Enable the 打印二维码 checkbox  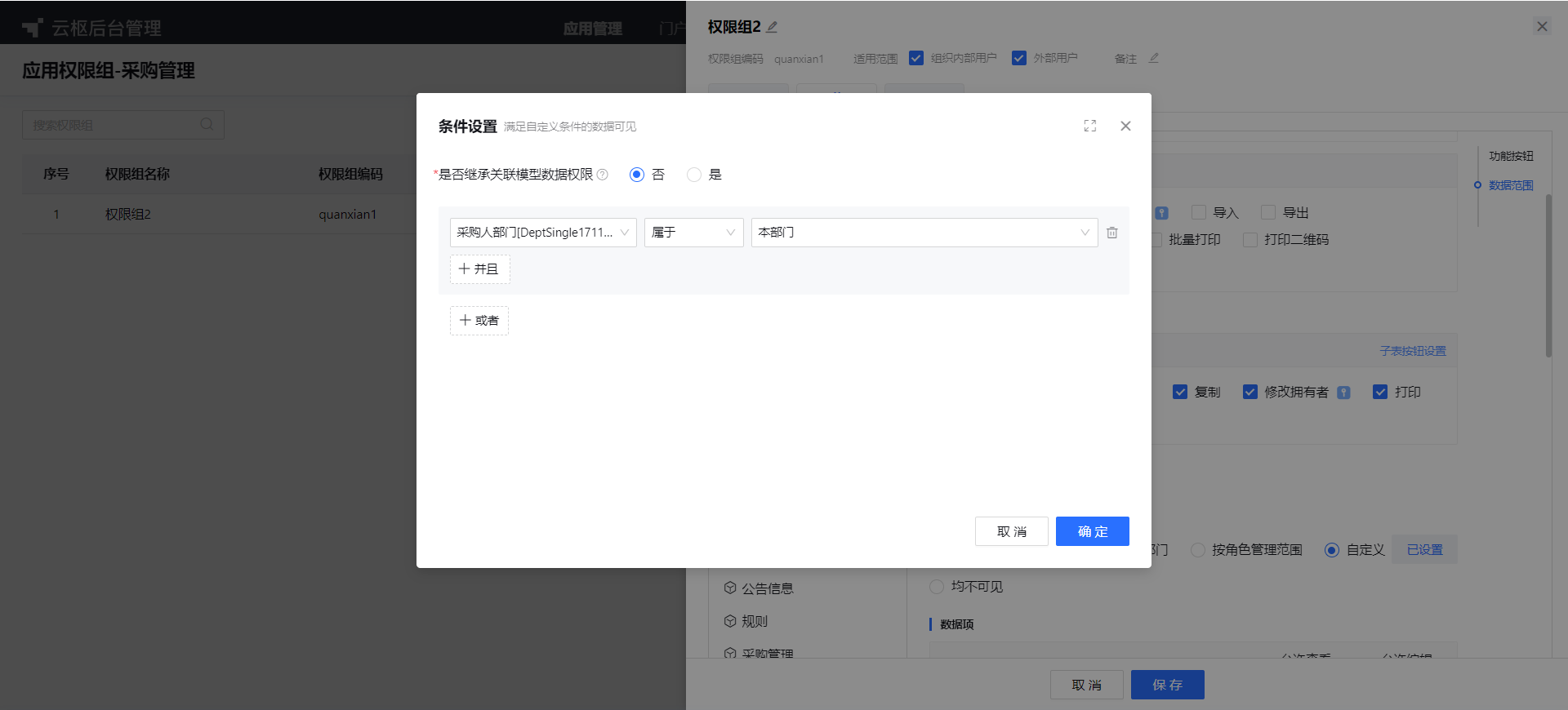pos(1249,240)
